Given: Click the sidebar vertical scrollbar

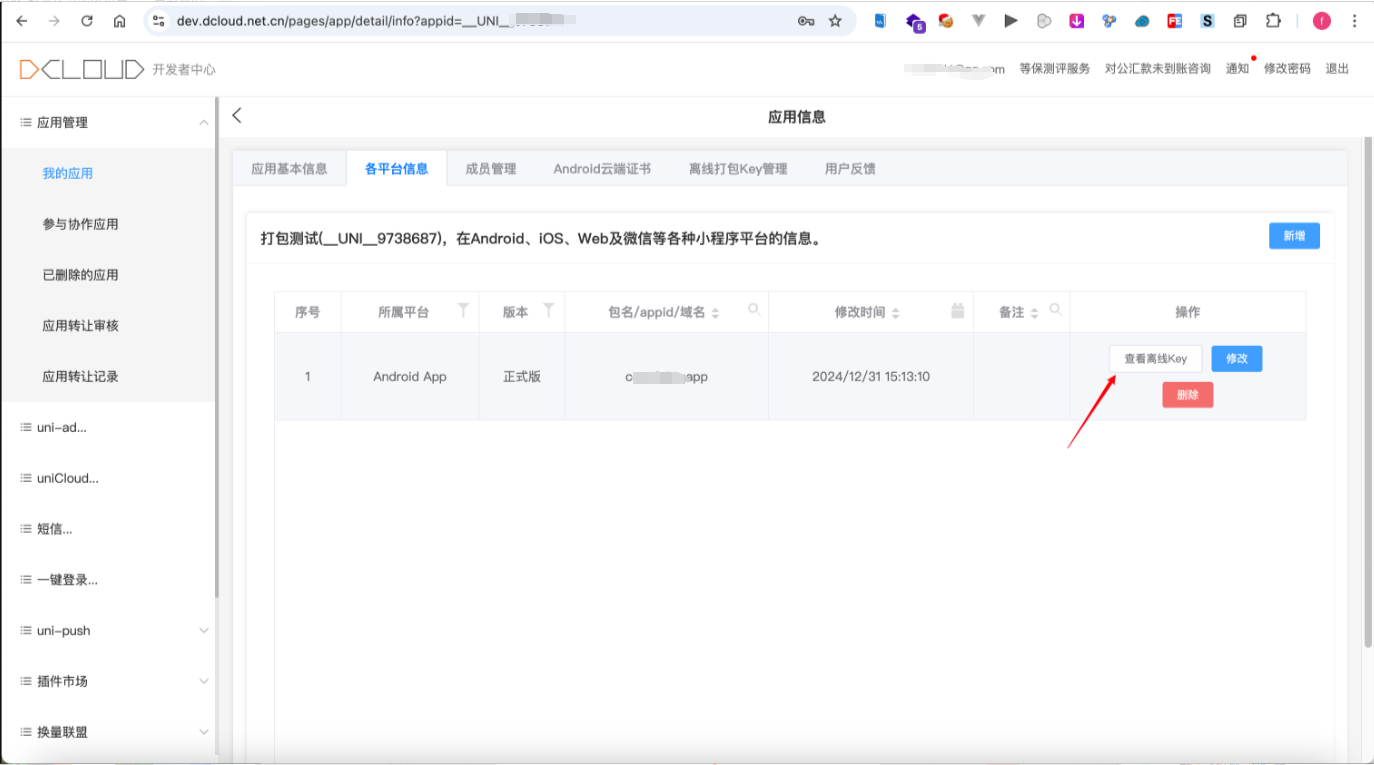Looking at the screenshot, I should point(217,348).
